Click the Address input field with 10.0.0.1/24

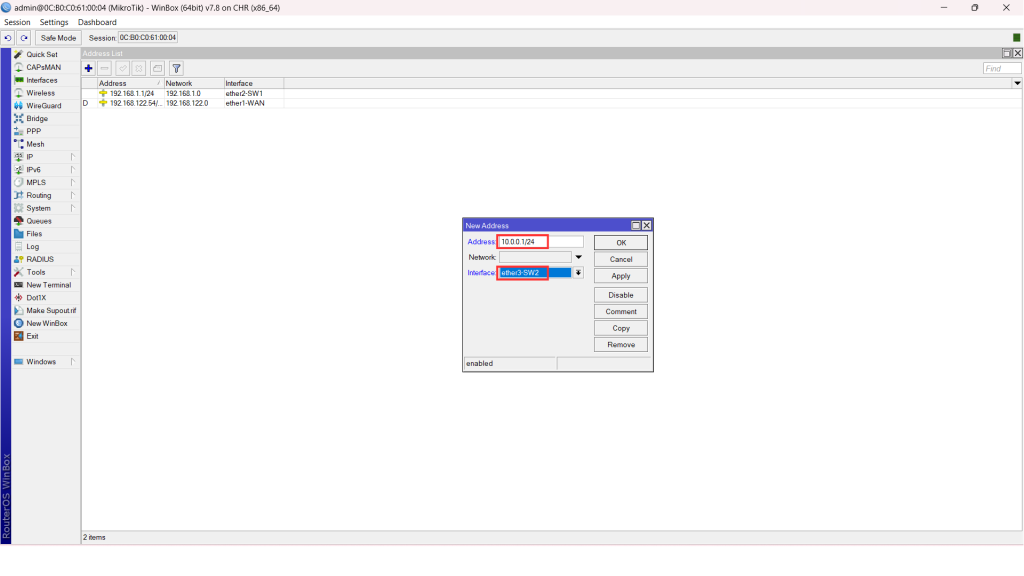click(x=540, y=242)
